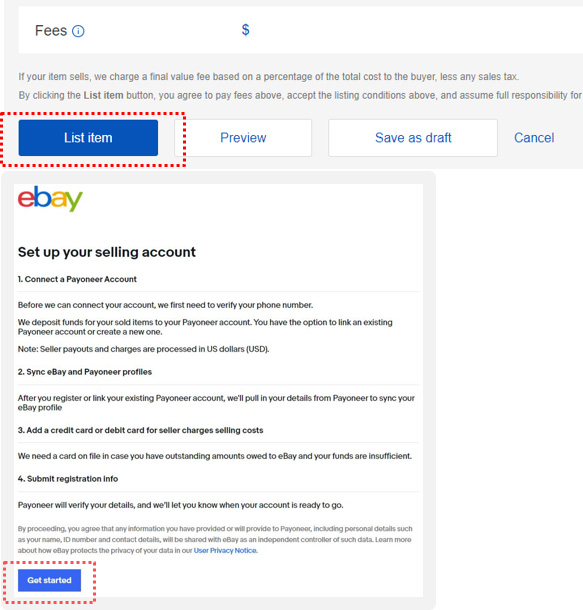Click the Get started button
Viewport: 583px width, 610px height.
49,580
